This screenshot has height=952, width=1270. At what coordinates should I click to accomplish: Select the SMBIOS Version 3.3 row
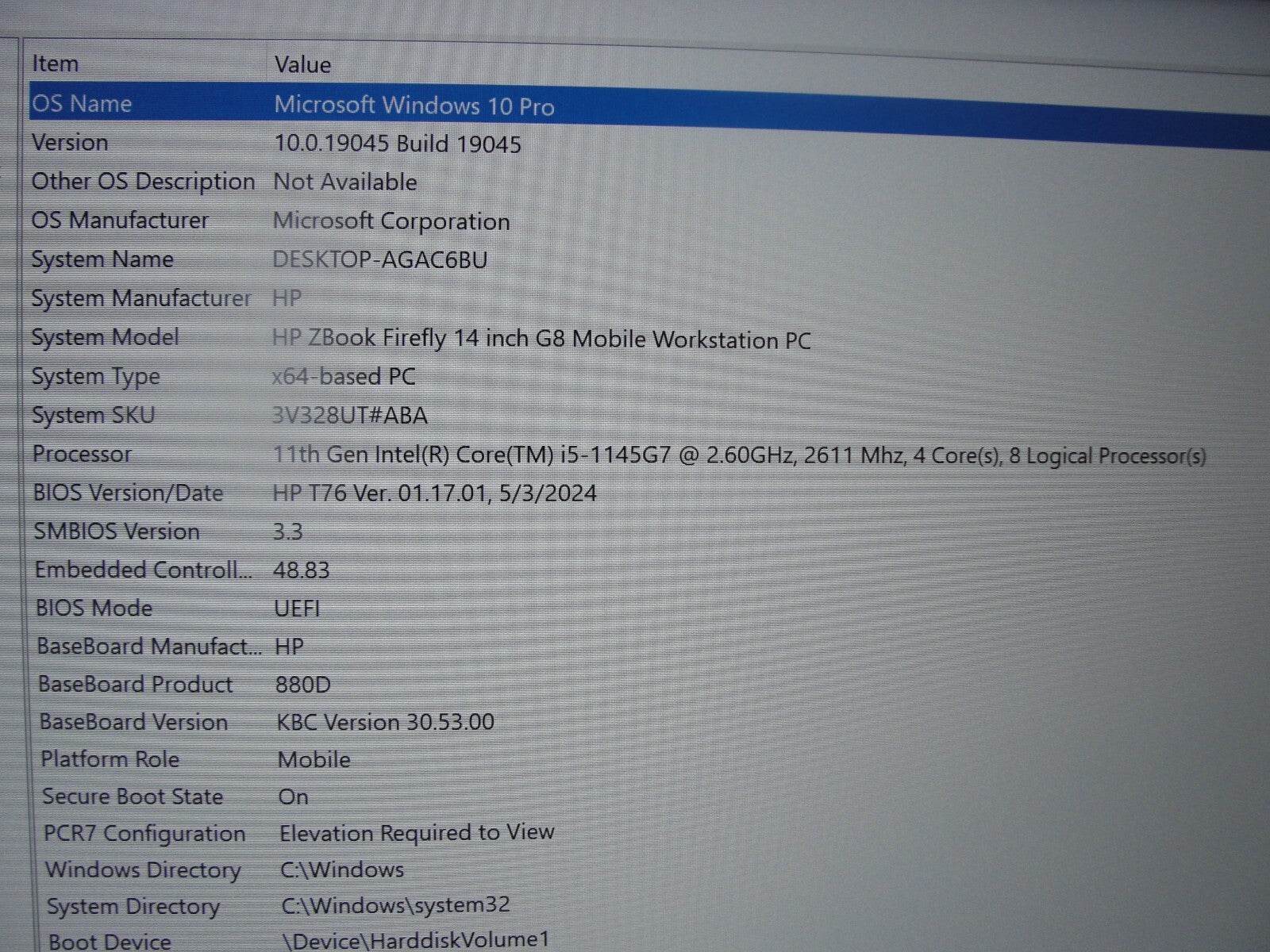pos(238,531)
